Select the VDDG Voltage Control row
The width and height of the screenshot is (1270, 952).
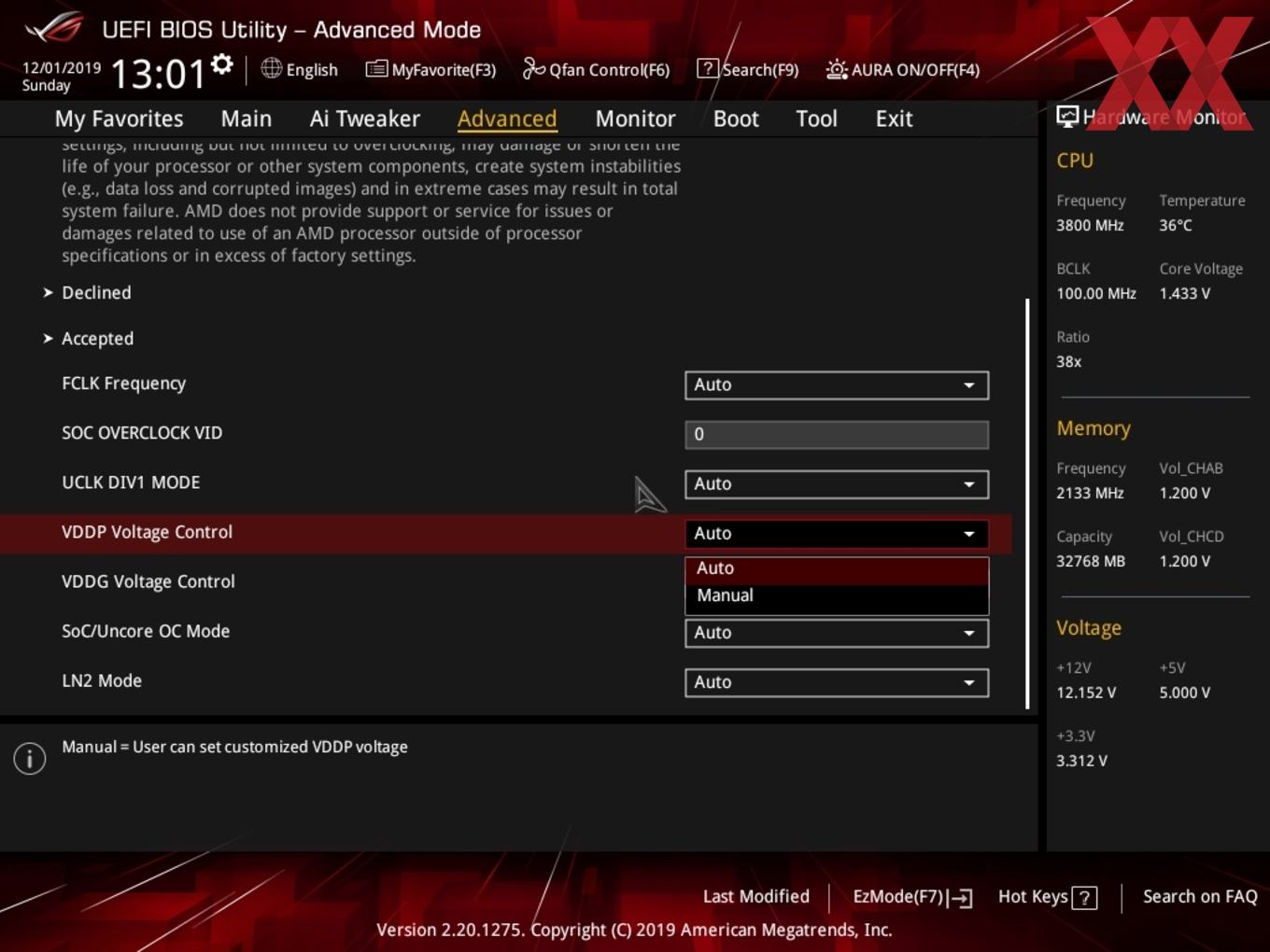(x=506, y=581)
